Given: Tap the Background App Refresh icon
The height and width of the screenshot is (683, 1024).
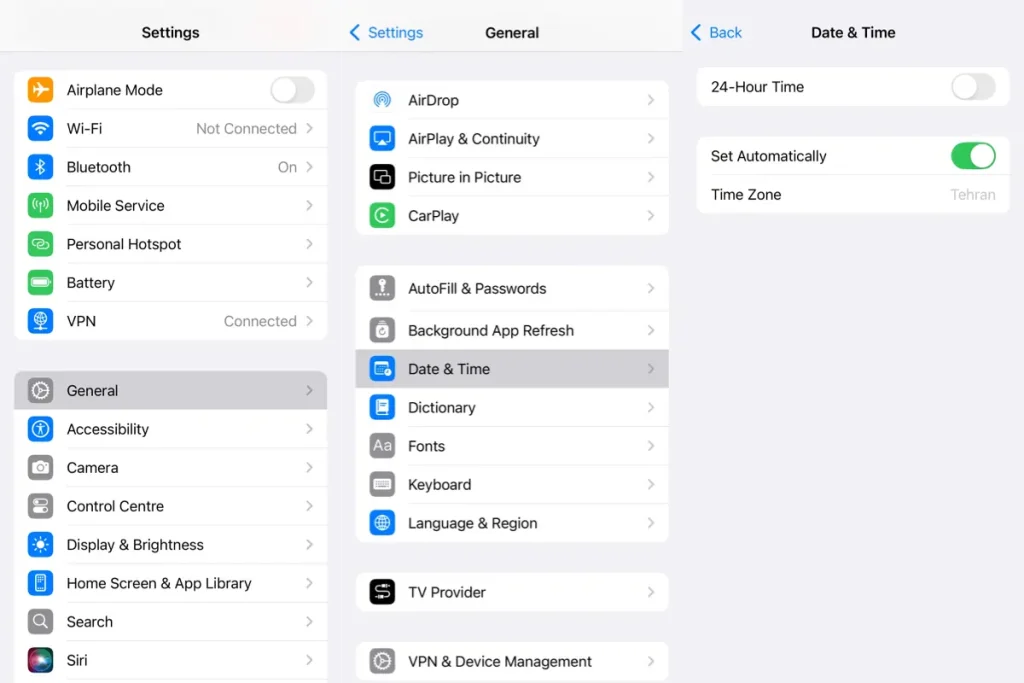Looking at the screenshot, I should tap(382, 330).
